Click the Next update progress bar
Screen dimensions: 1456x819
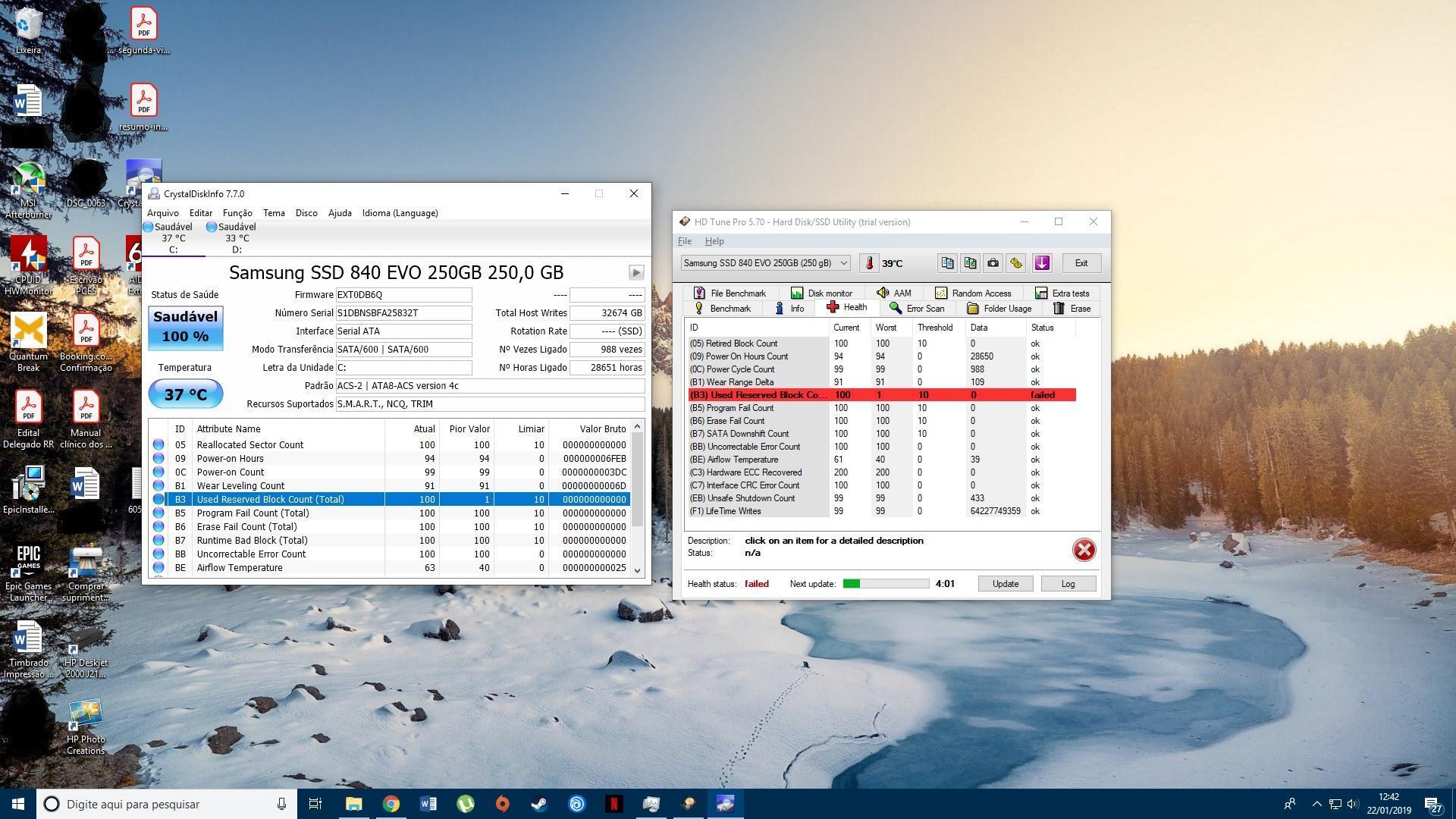pos(886,584)
